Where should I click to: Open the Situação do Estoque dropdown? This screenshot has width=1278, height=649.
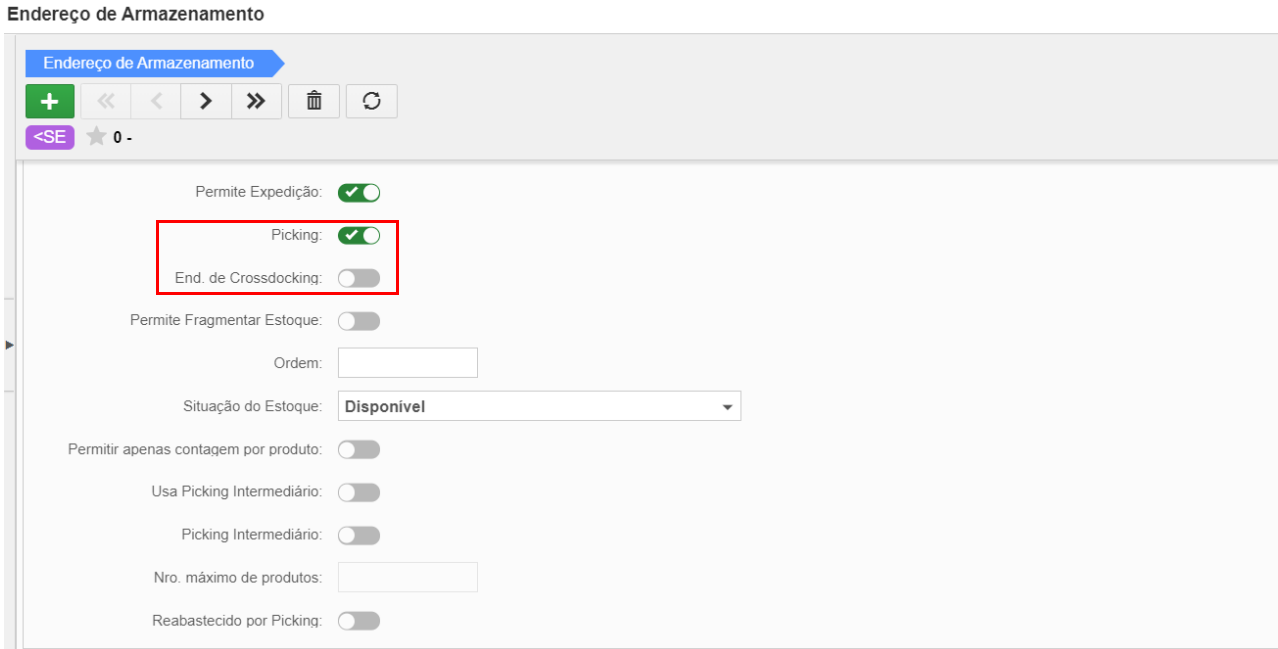[539, 406]
